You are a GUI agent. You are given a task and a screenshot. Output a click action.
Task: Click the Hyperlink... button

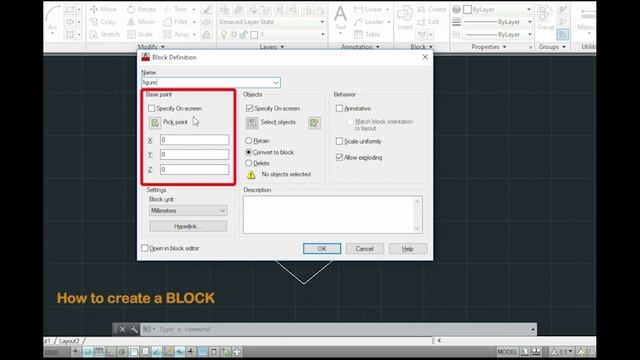[x=188, y=226]
